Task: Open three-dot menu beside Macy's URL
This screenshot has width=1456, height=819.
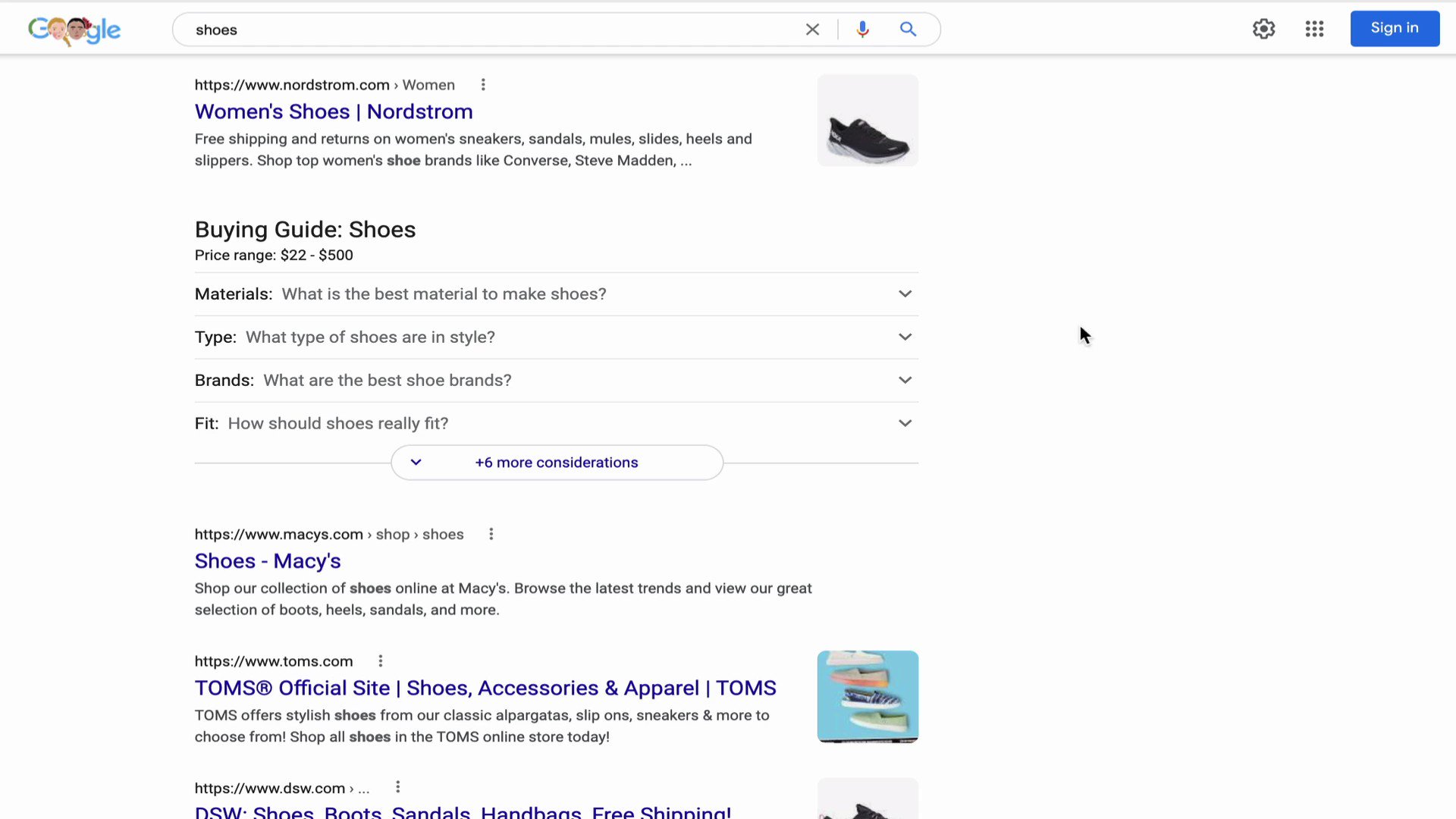Action: point(491,535)
